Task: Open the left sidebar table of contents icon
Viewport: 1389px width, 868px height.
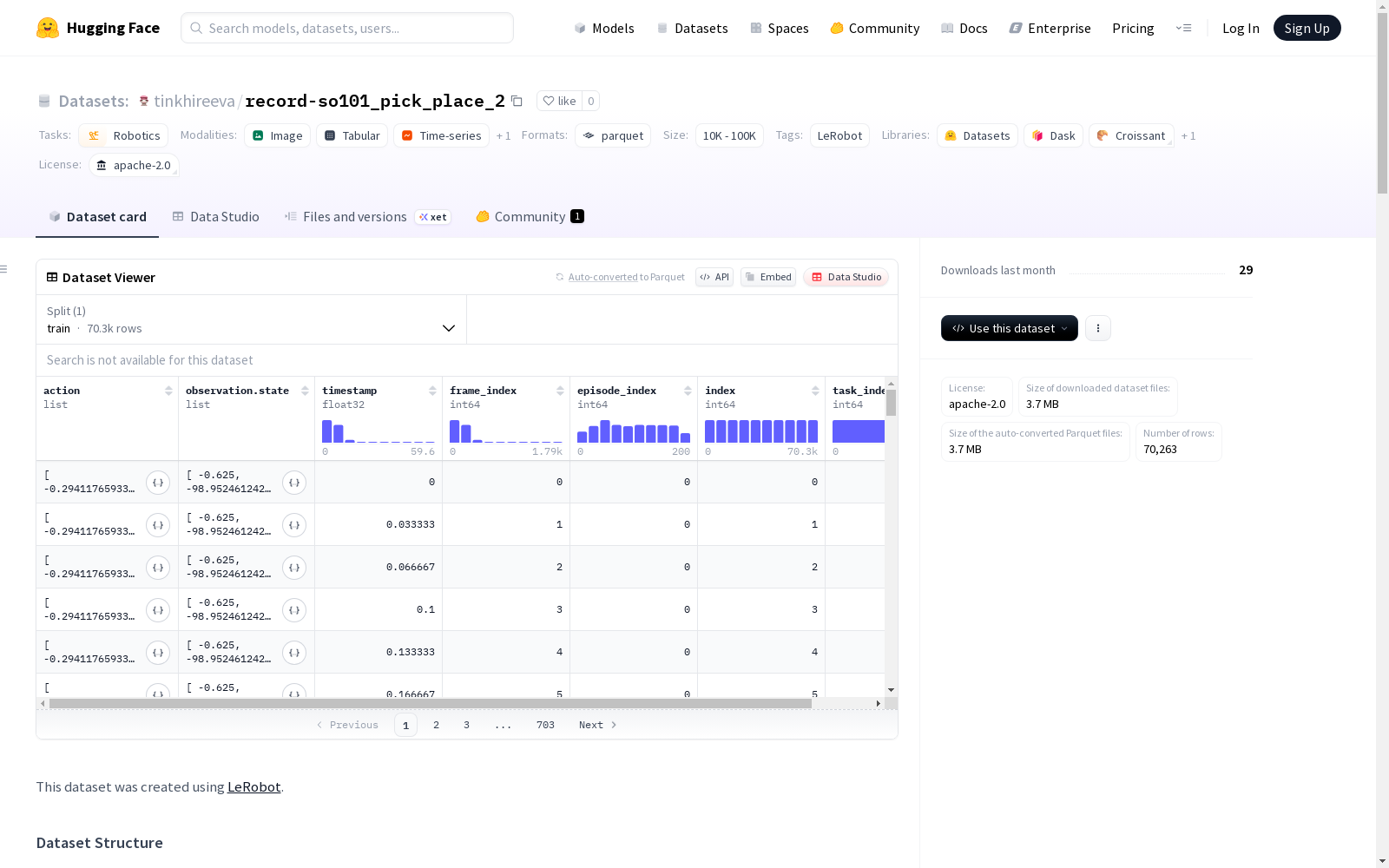Action: [x=4, y=269]
